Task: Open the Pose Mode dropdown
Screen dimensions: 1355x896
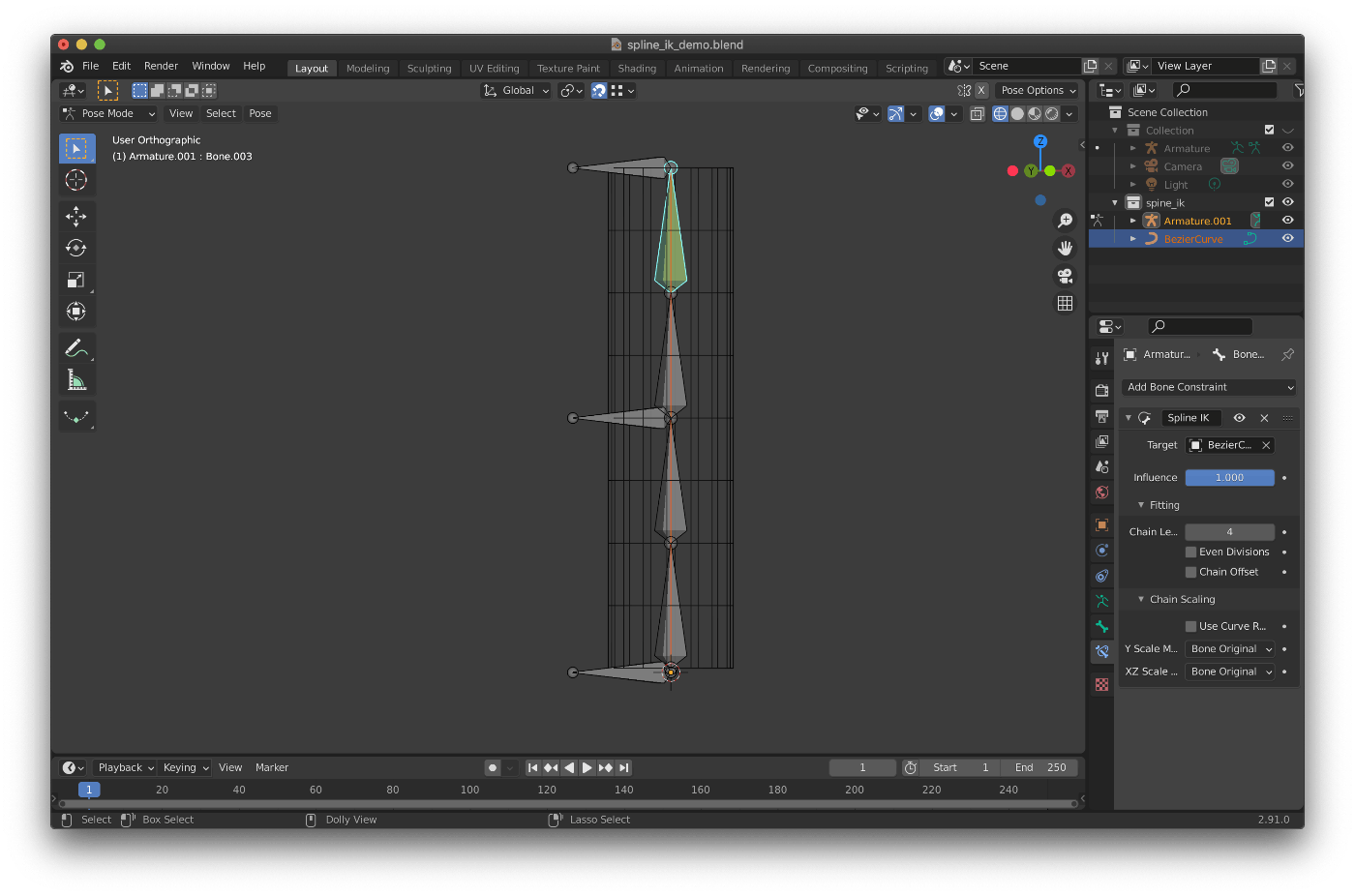Action: 108,113
